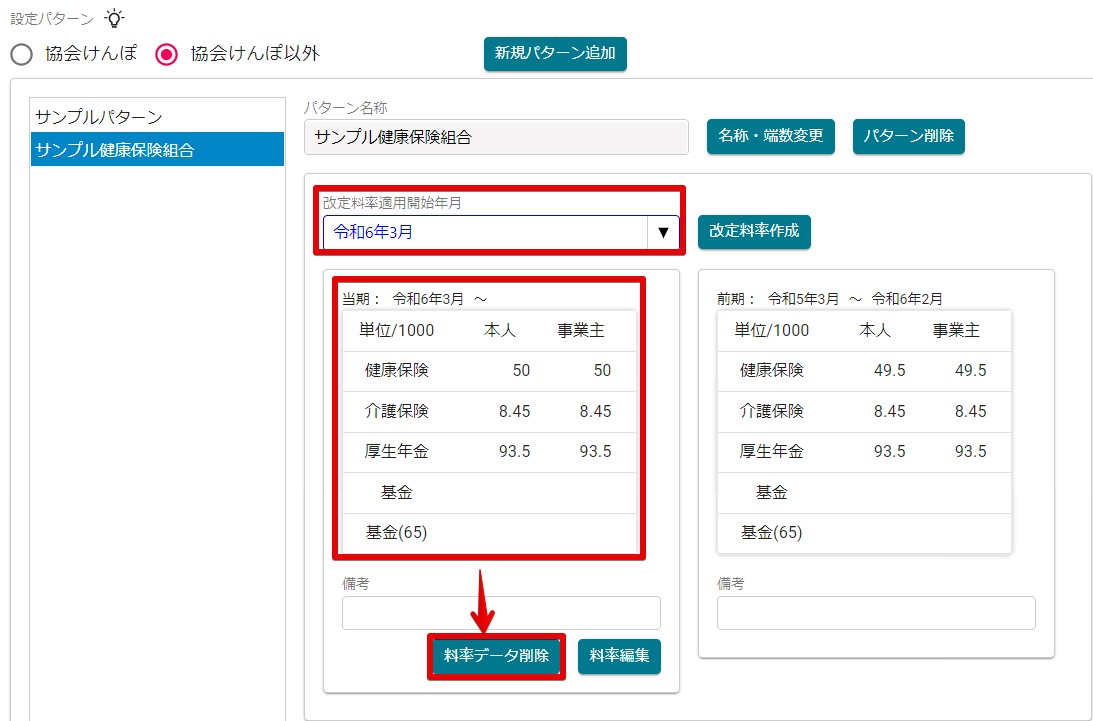The width and height of the screenshot is (1093, 721).
Task: Select the 協会けんぽ以外 radio button
Action: pyautogui.click(x=167, y=54)
